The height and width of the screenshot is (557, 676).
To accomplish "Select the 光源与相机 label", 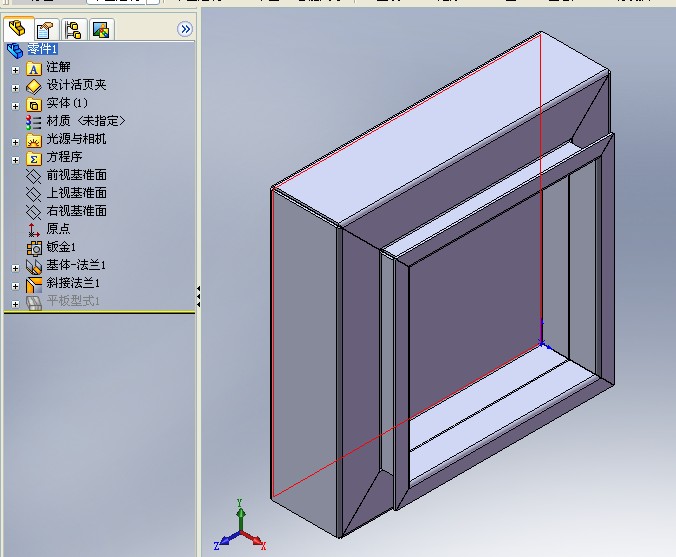I will point(76,139).
